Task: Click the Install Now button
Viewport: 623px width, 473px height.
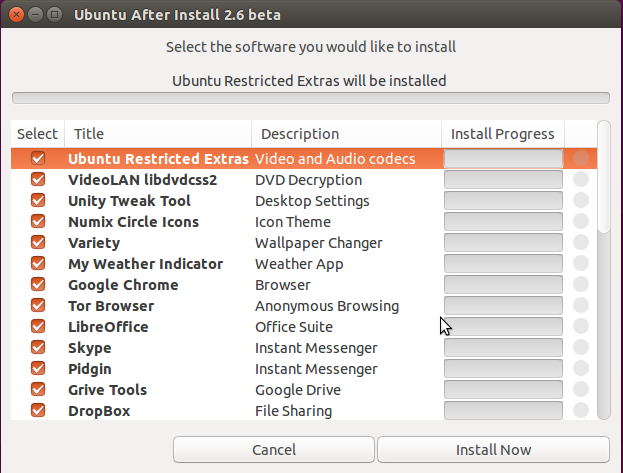Action: (493, 450)
